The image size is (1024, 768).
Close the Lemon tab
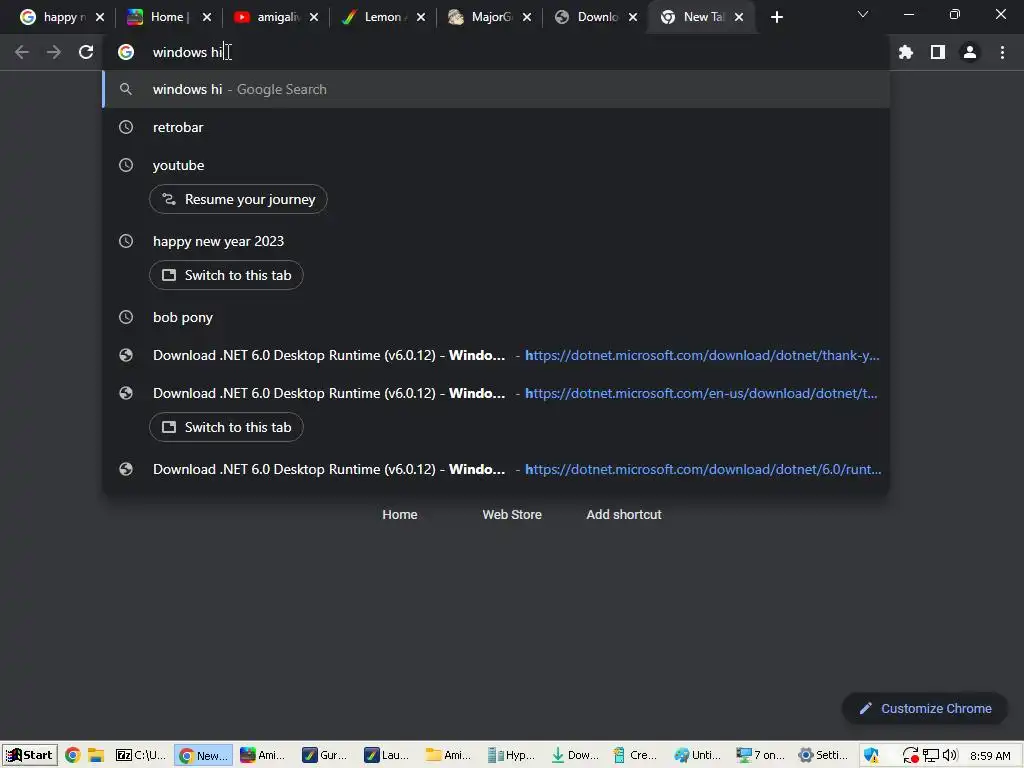(x=421, y=17)
